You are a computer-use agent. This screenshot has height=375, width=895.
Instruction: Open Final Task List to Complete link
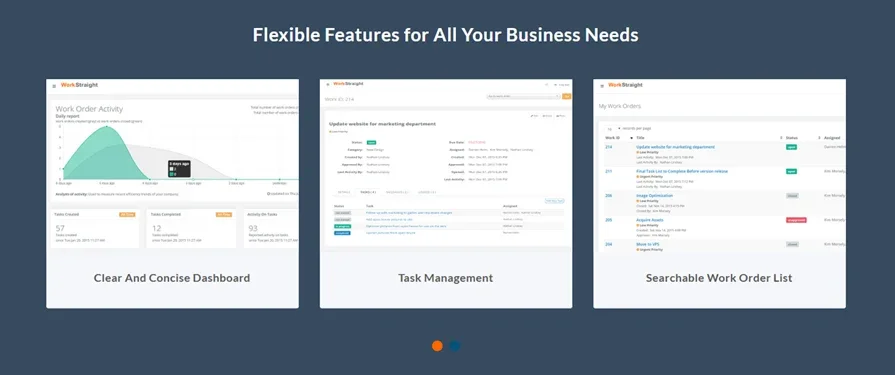[x=682, y=171]
